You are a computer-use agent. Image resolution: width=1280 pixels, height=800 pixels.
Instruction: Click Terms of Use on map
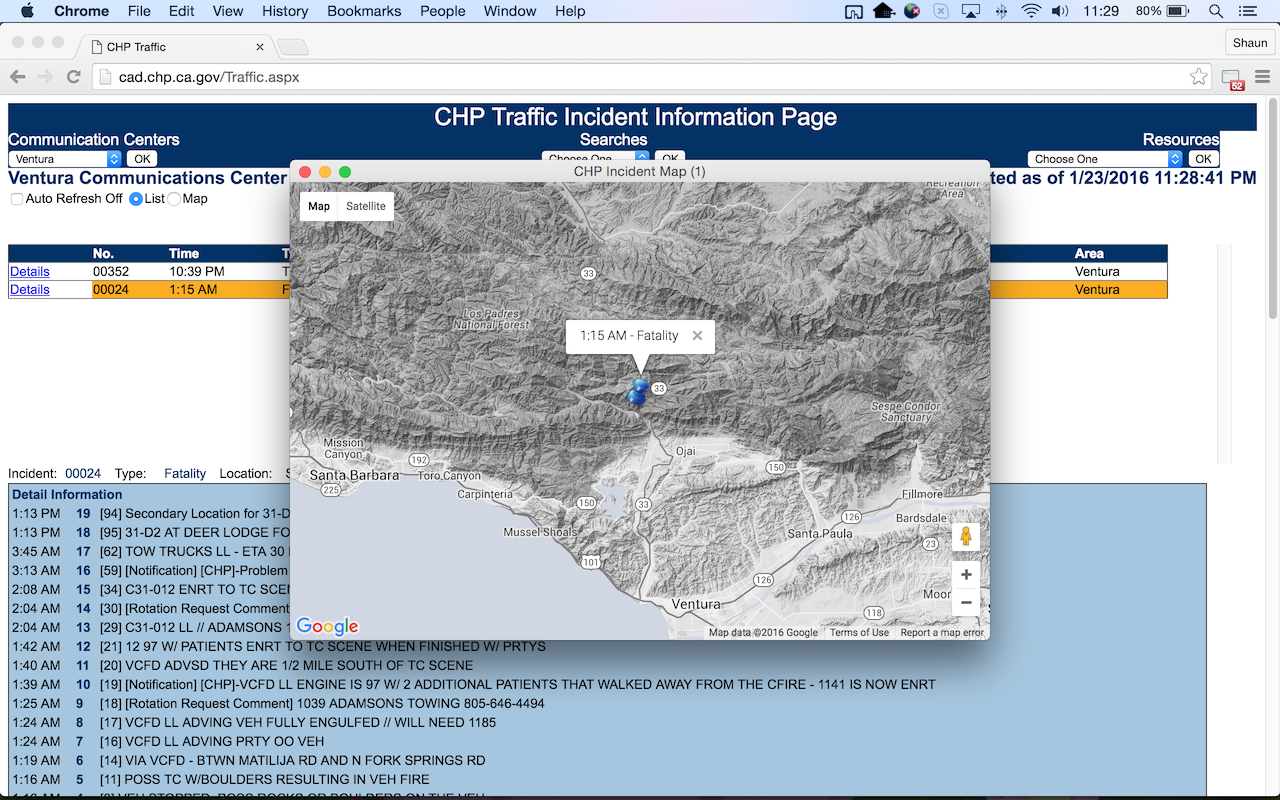coord(859,632)
